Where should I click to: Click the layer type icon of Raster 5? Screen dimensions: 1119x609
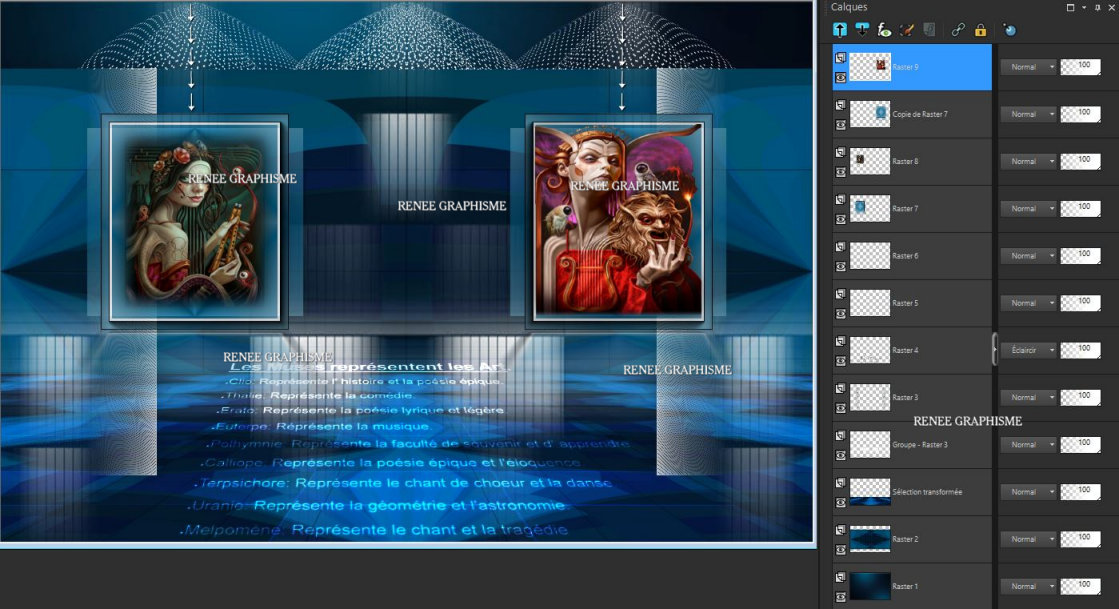841,293
